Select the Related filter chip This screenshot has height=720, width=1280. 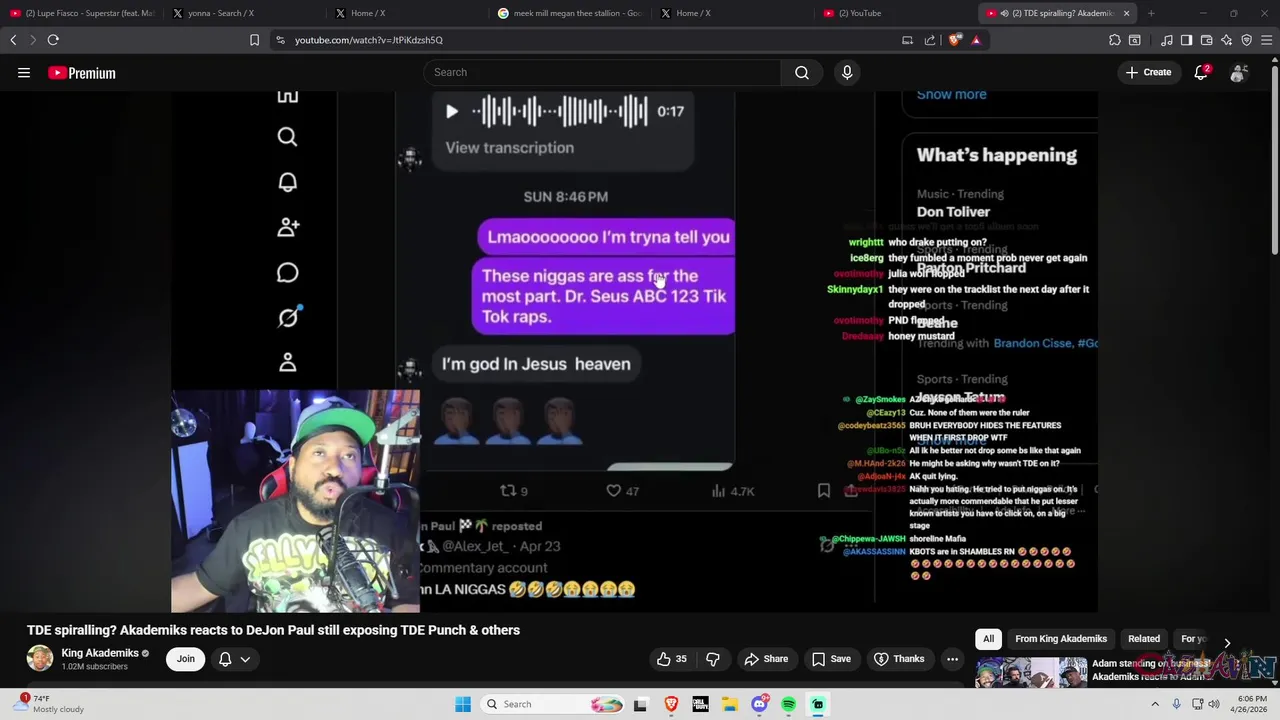[x=1144, y=639]
